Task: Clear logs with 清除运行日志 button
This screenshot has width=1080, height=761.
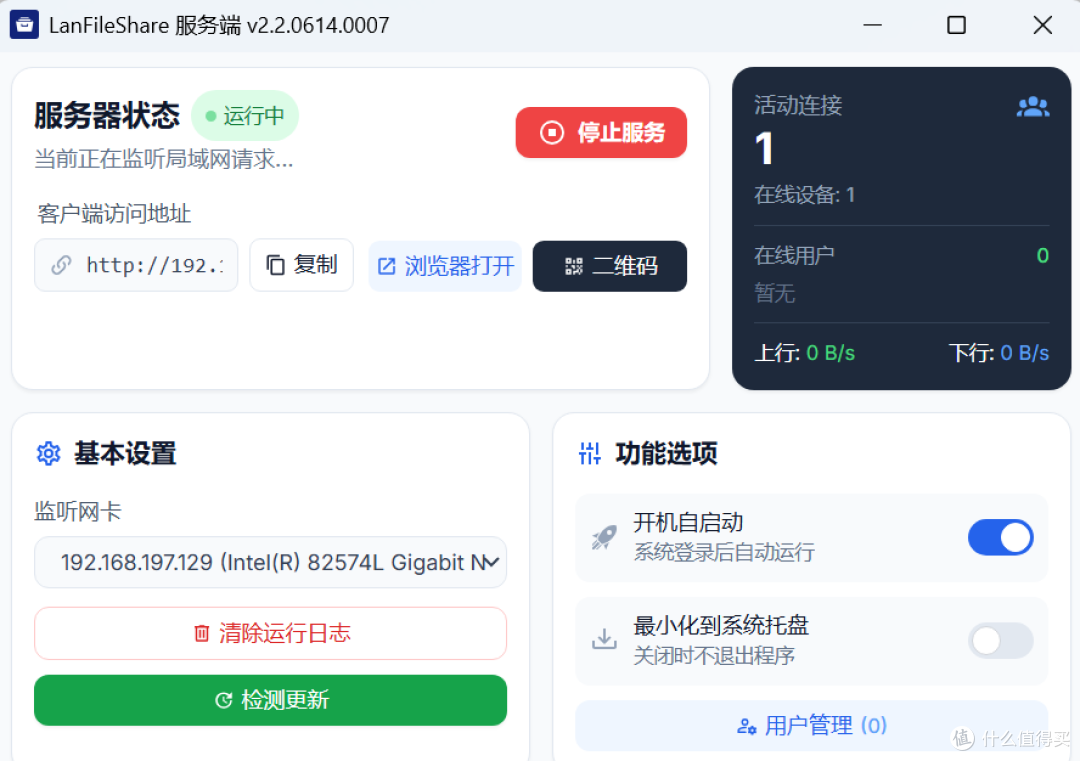Action: click(270, 633)
